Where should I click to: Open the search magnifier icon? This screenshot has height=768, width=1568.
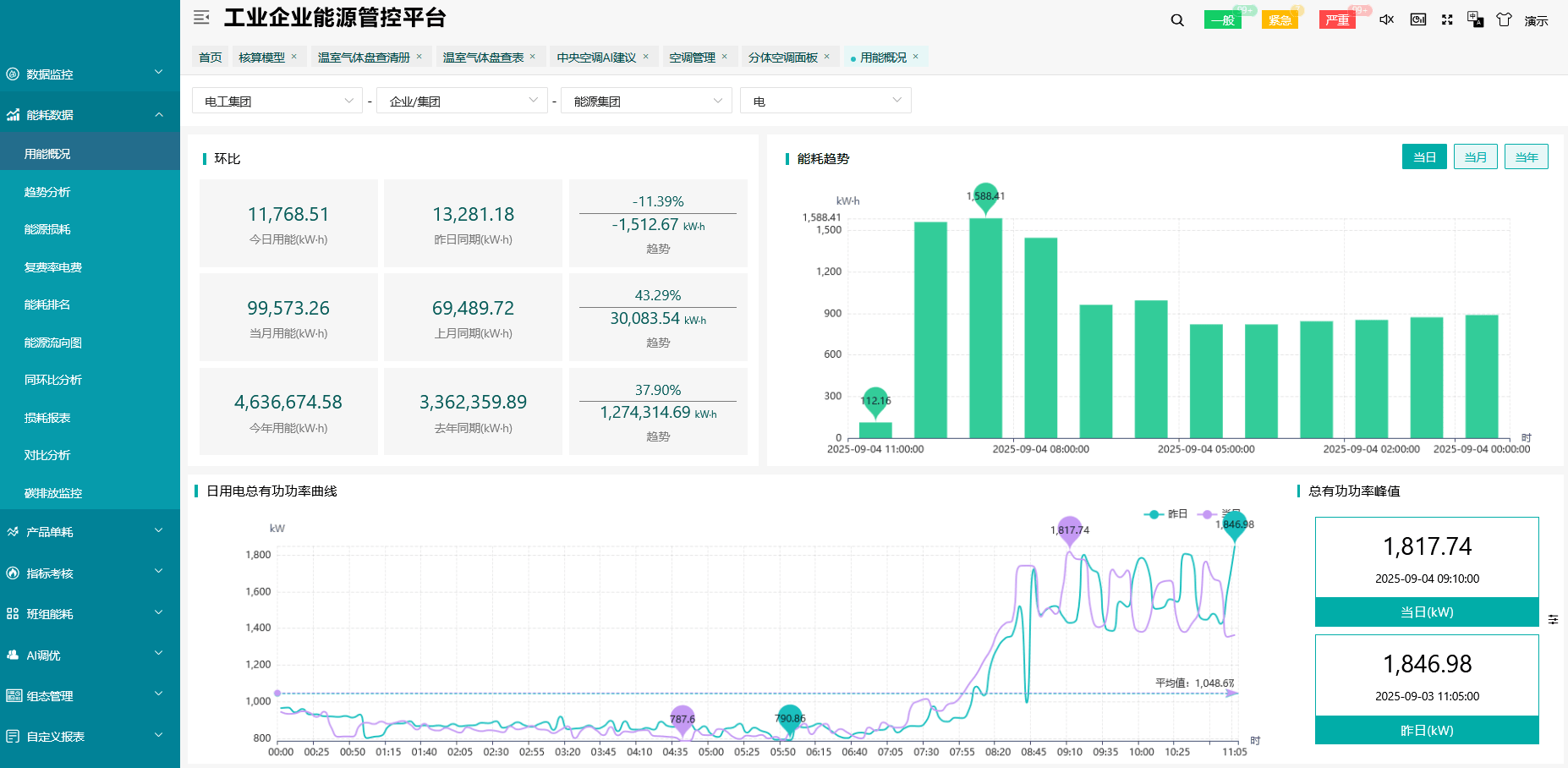1176,19
